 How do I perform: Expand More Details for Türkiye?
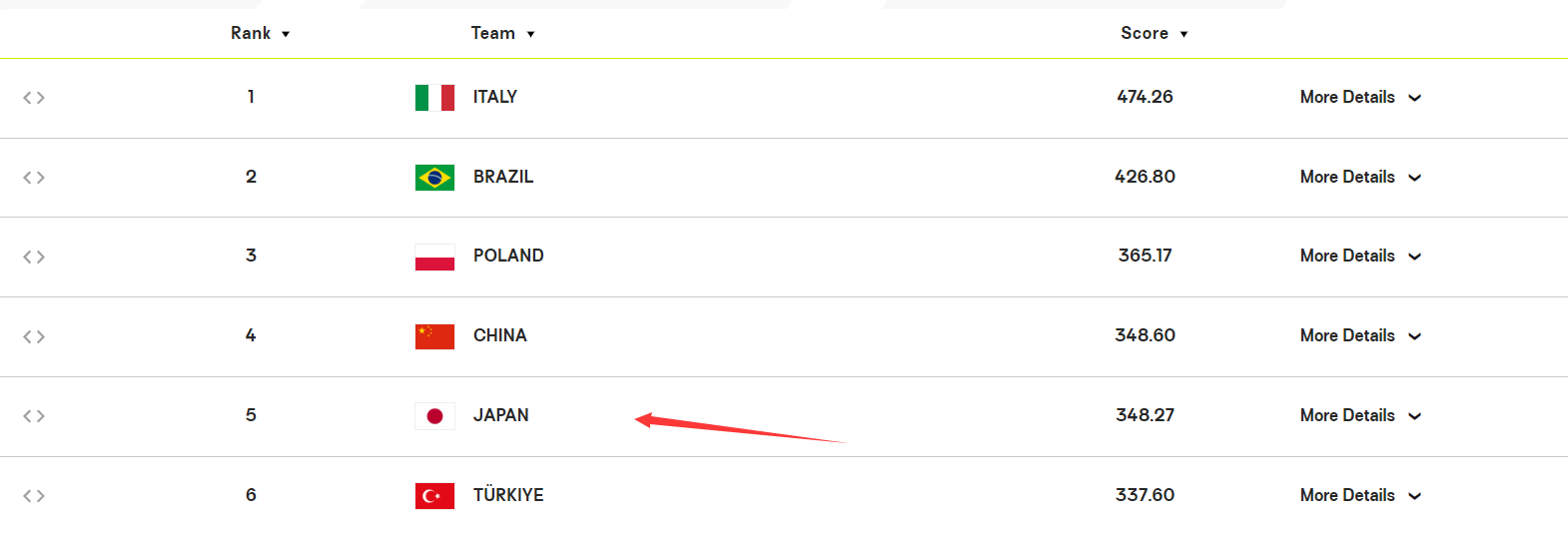coord(1360,495)
